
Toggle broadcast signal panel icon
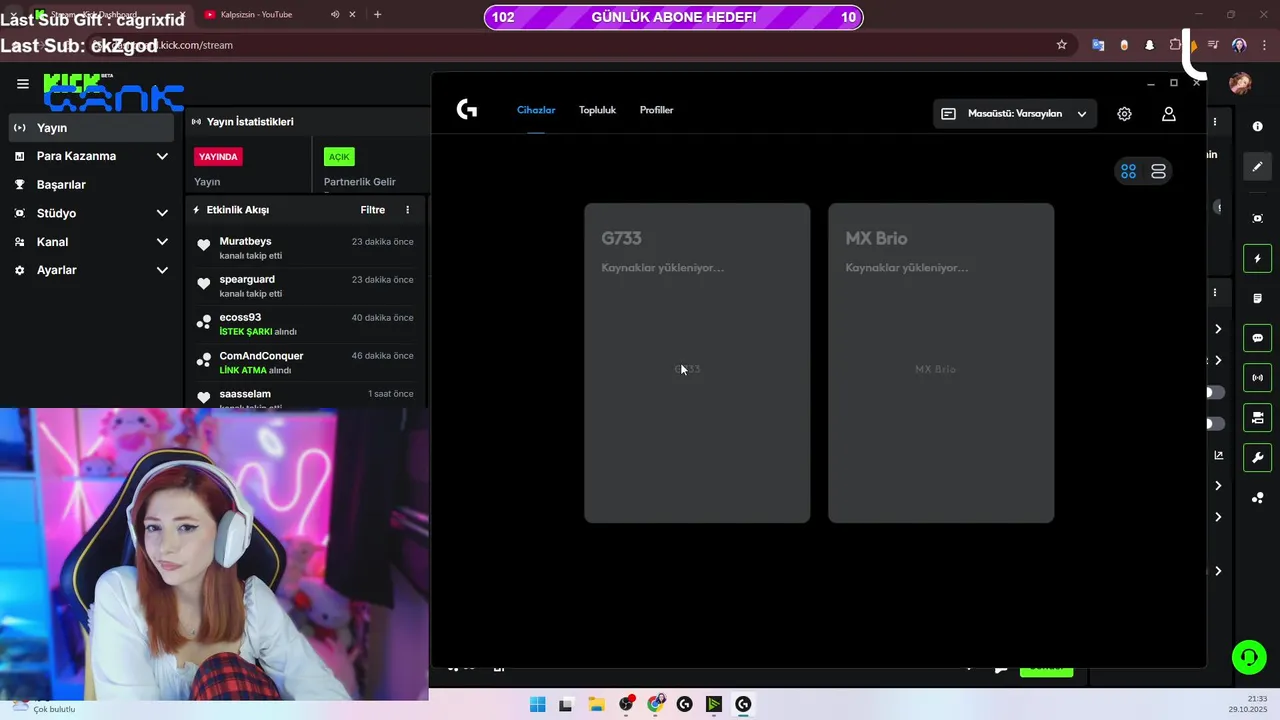[x=1257, y=378]
